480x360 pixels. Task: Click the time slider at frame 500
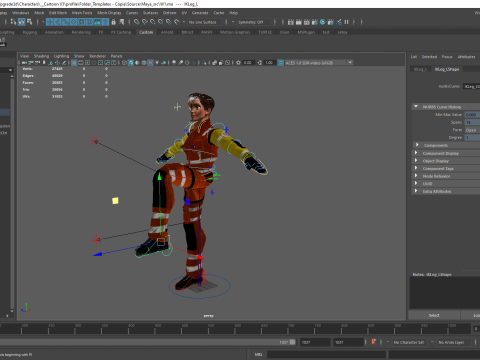(182, 328)
